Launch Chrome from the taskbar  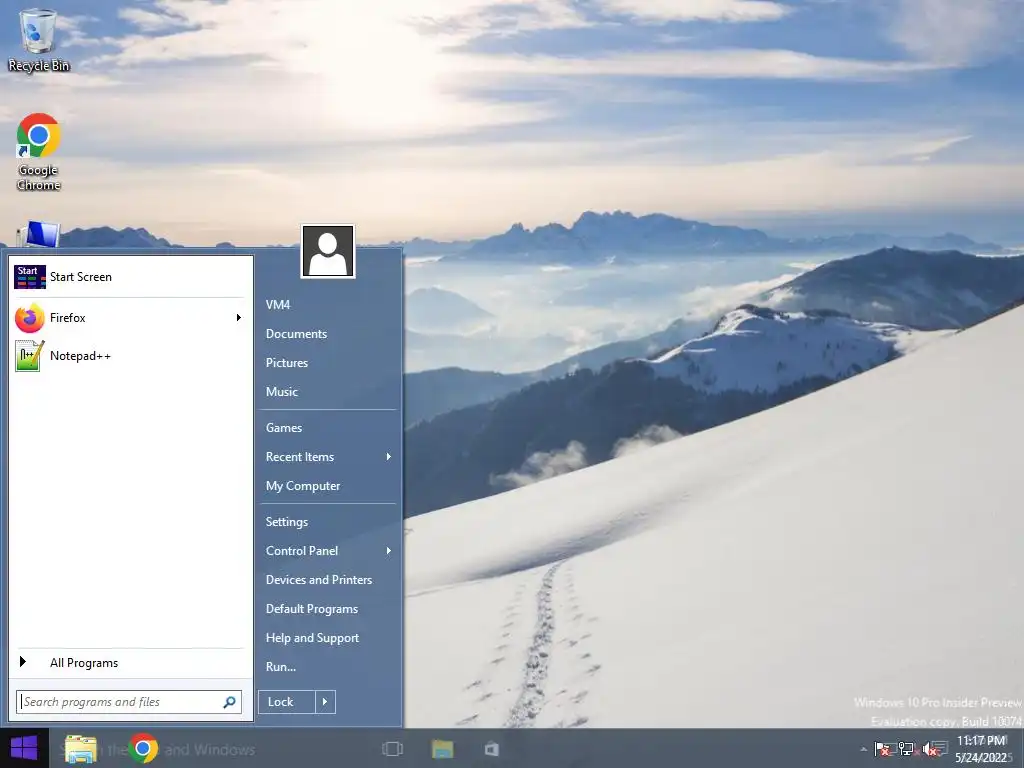143,748
